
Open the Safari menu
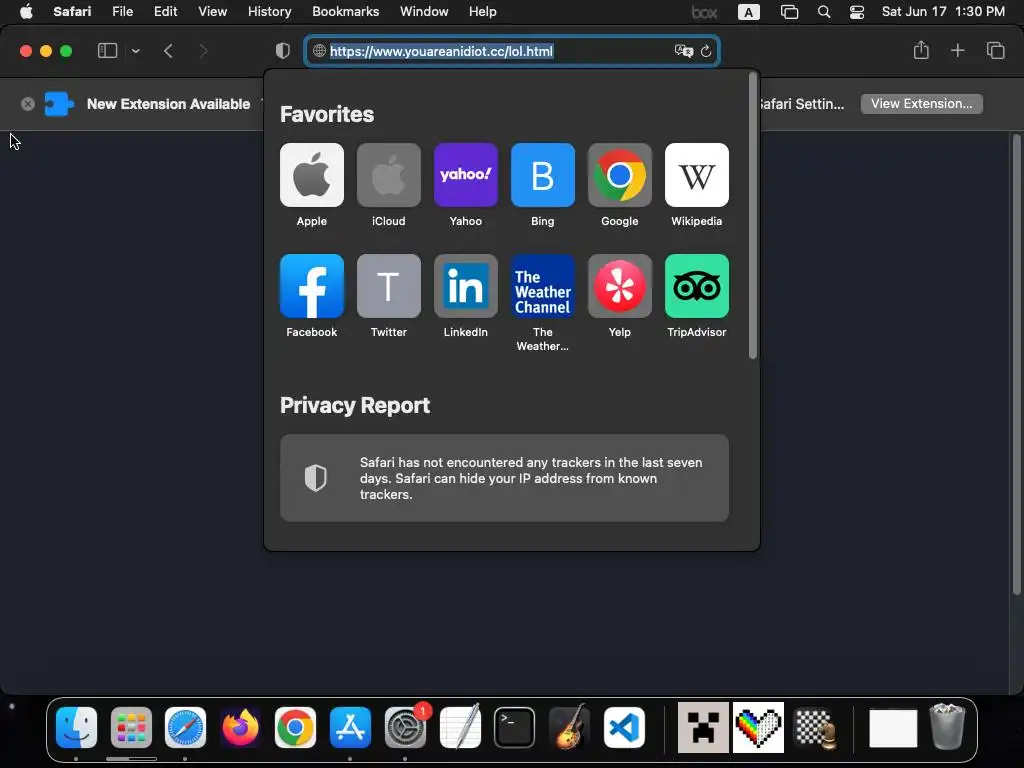point(72,12)
